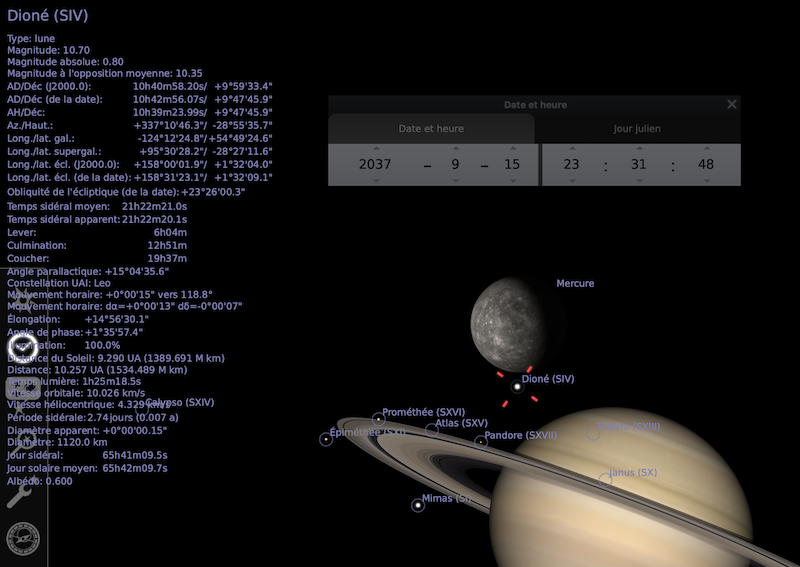Open the Search window magnifier icon

pos(23,442)
